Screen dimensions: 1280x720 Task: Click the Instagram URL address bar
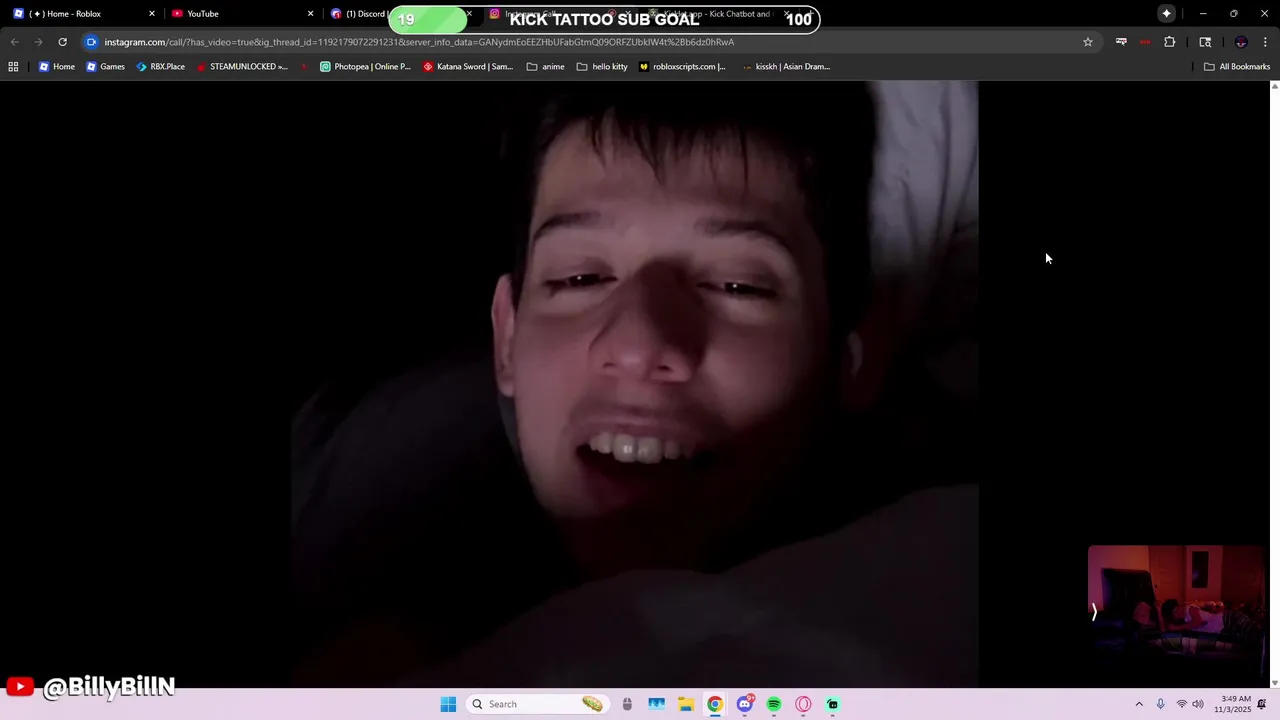click(588, 42)
